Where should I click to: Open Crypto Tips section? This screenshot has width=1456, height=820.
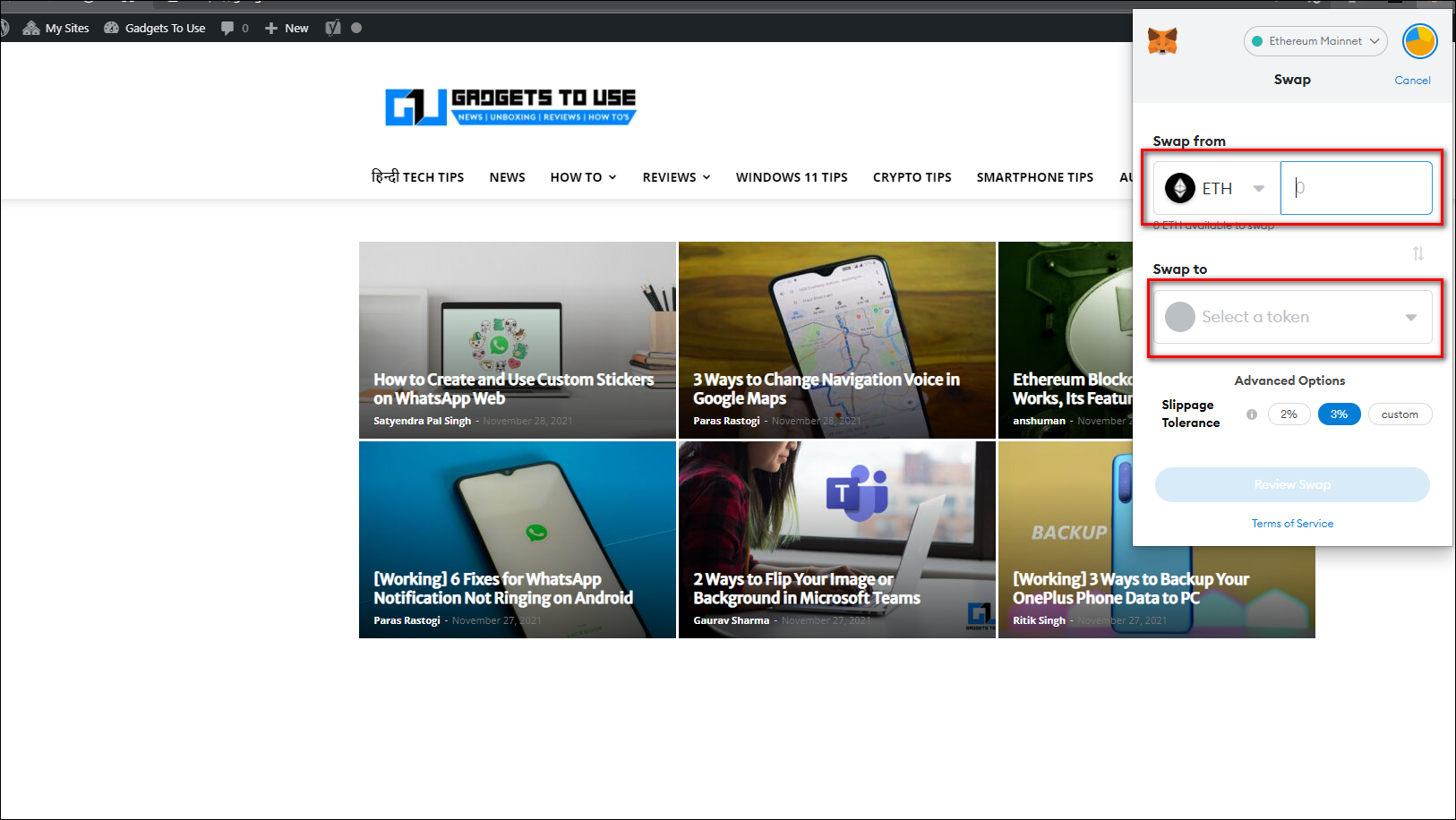pos(912,177)
